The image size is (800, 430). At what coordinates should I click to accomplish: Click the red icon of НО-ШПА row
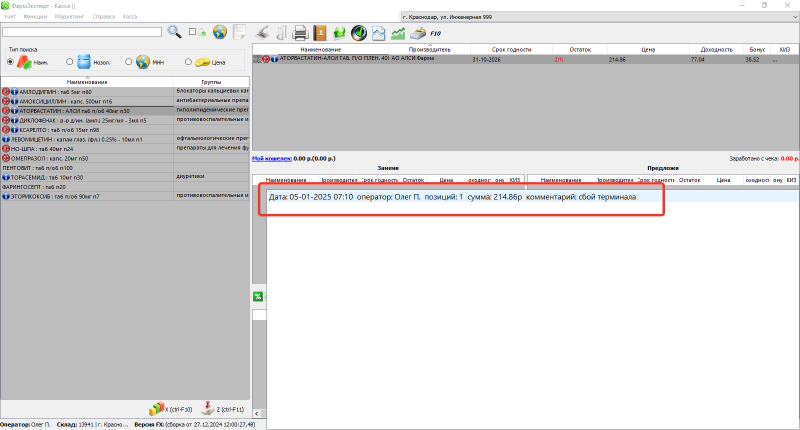coord(6,148)
